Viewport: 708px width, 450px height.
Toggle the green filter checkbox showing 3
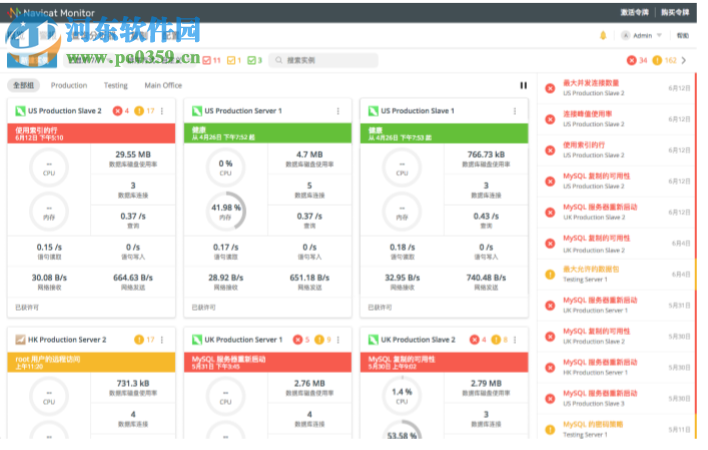(x=252, y=60)
